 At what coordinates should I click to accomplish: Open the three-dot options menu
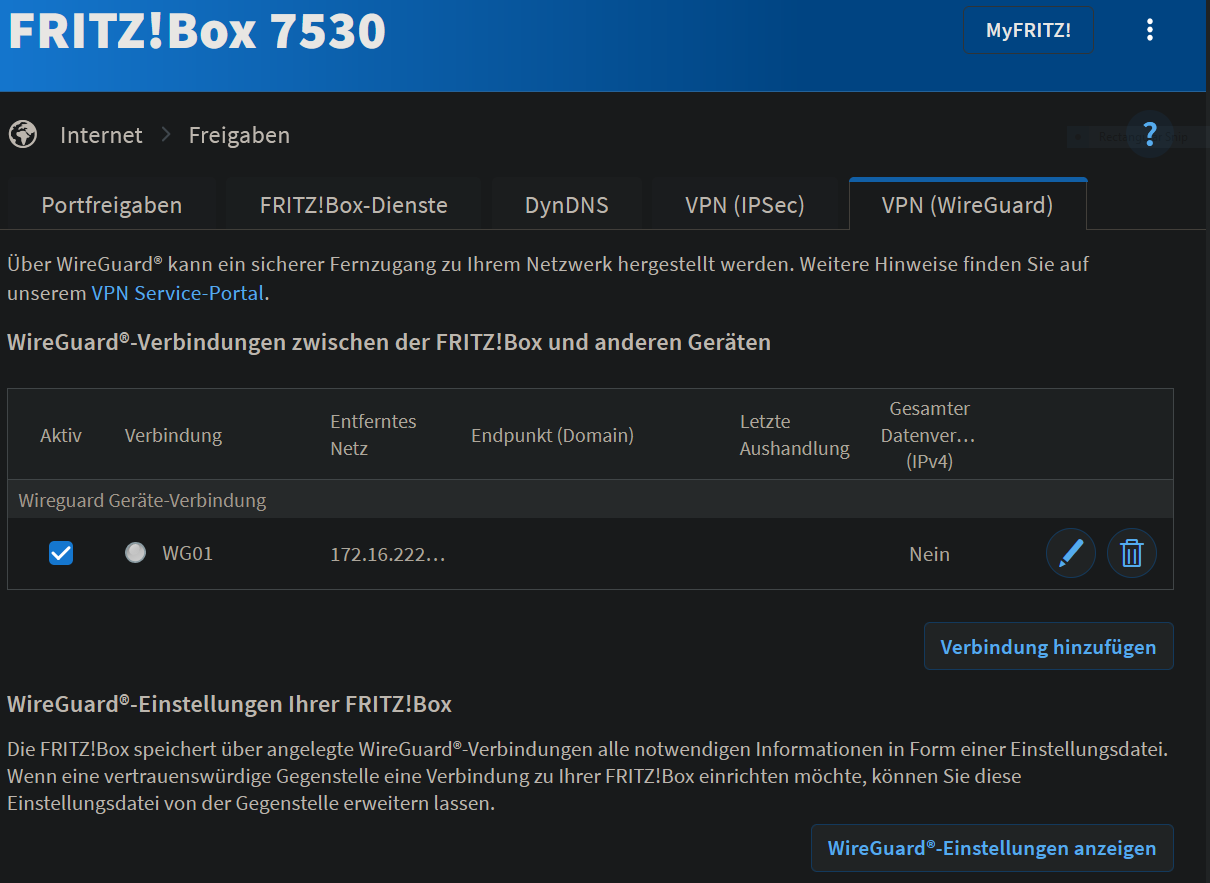click(x=1149, y=30)
